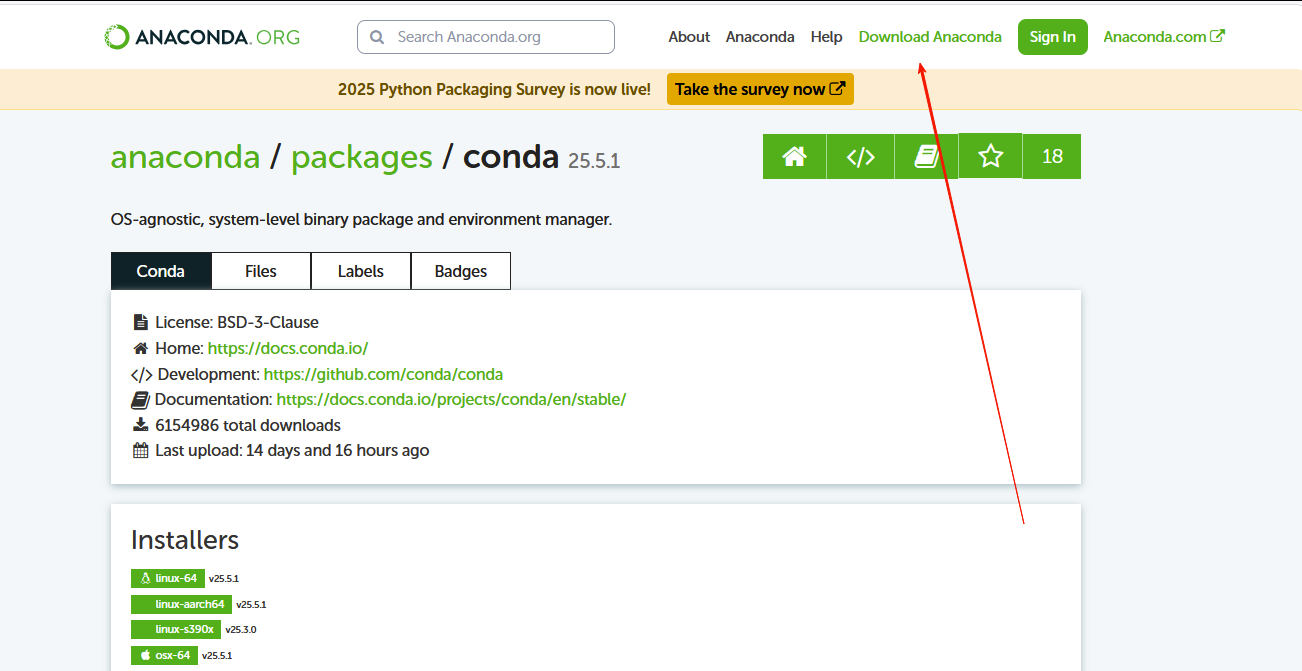Click the search magnifier icon
This screenshot has width=1302, height=671.
377,37
